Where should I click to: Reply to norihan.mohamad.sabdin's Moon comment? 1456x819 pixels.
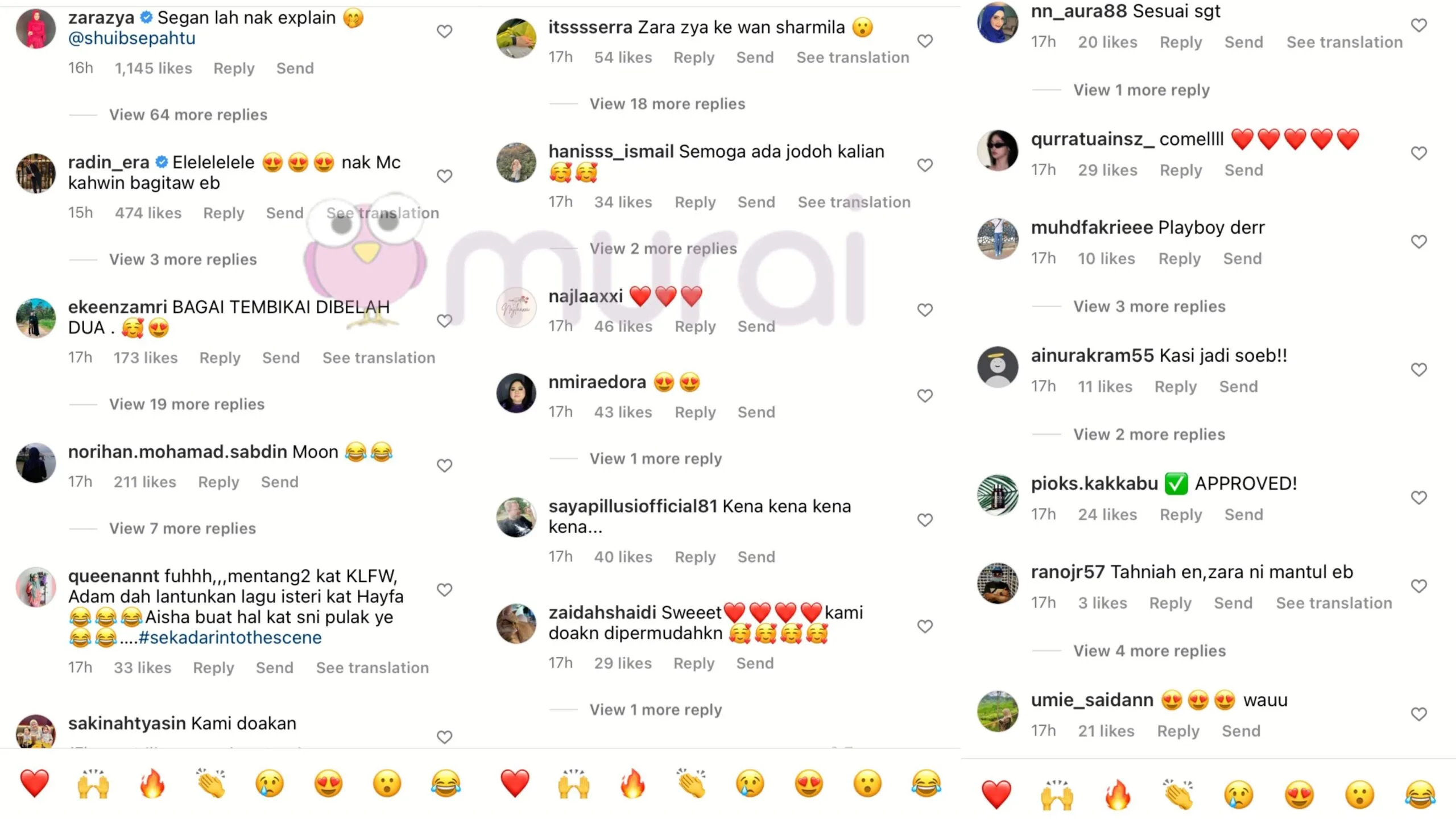pos(218,482)
